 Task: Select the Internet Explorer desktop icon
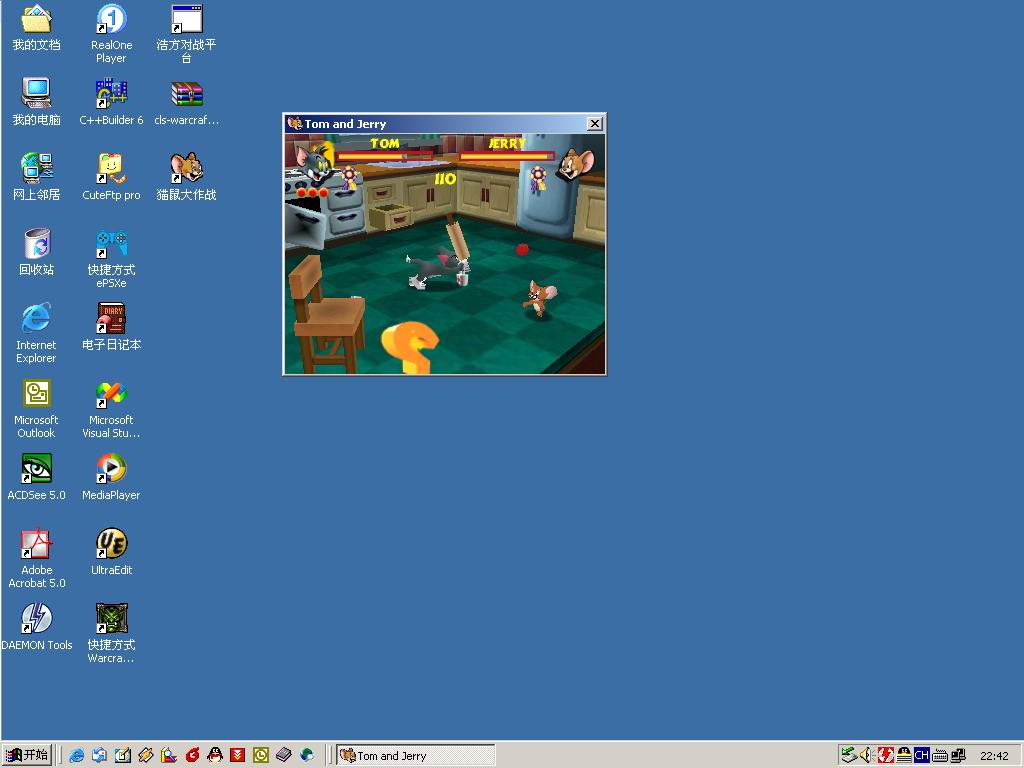click(36, 333)
